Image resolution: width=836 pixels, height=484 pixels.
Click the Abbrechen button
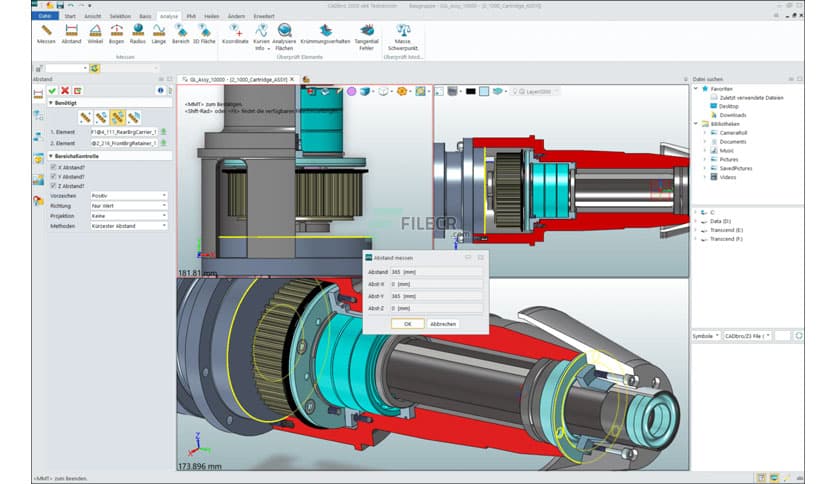443,324
